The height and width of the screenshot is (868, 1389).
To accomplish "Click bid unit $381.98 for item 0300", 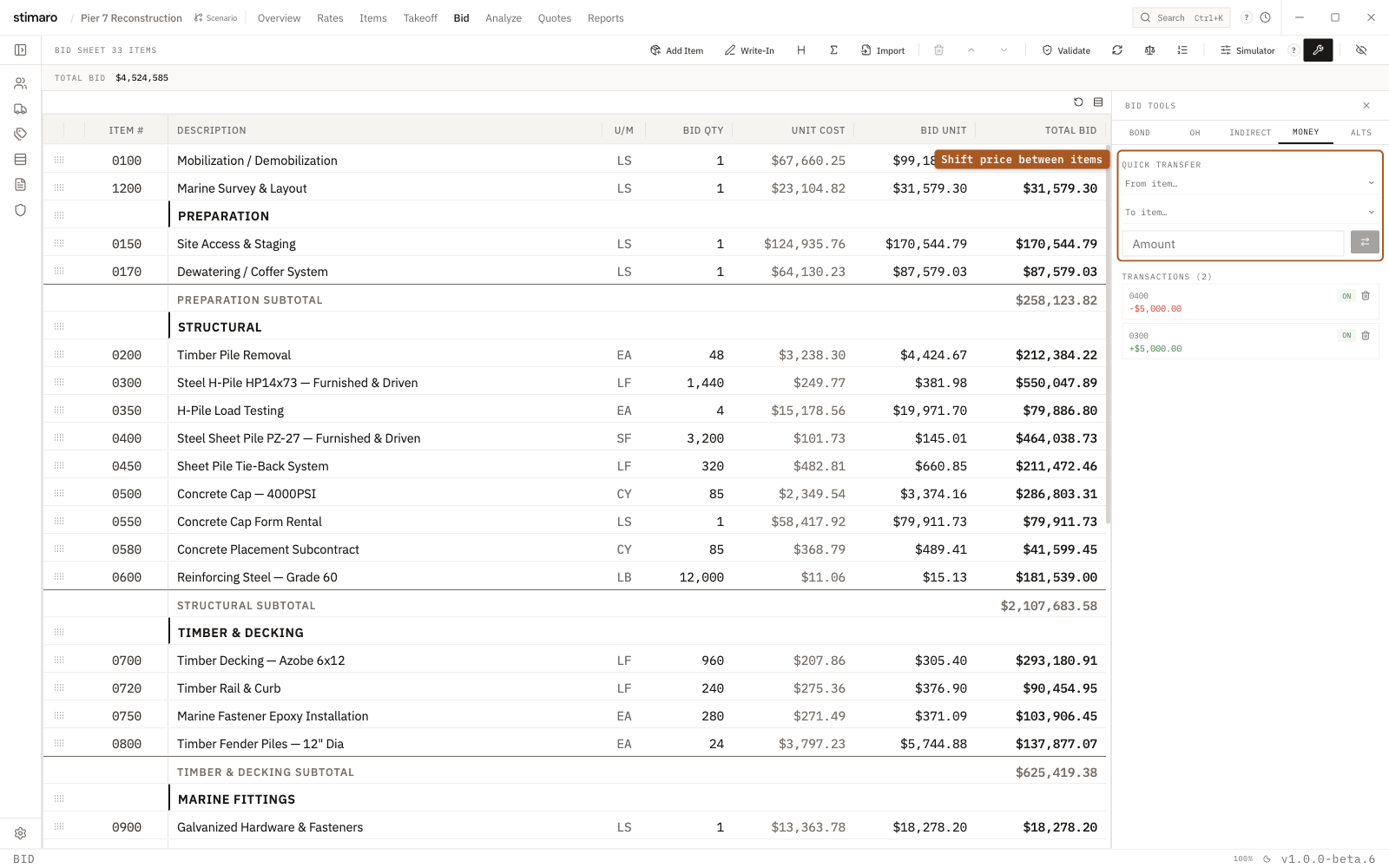I will pos(940,383).
